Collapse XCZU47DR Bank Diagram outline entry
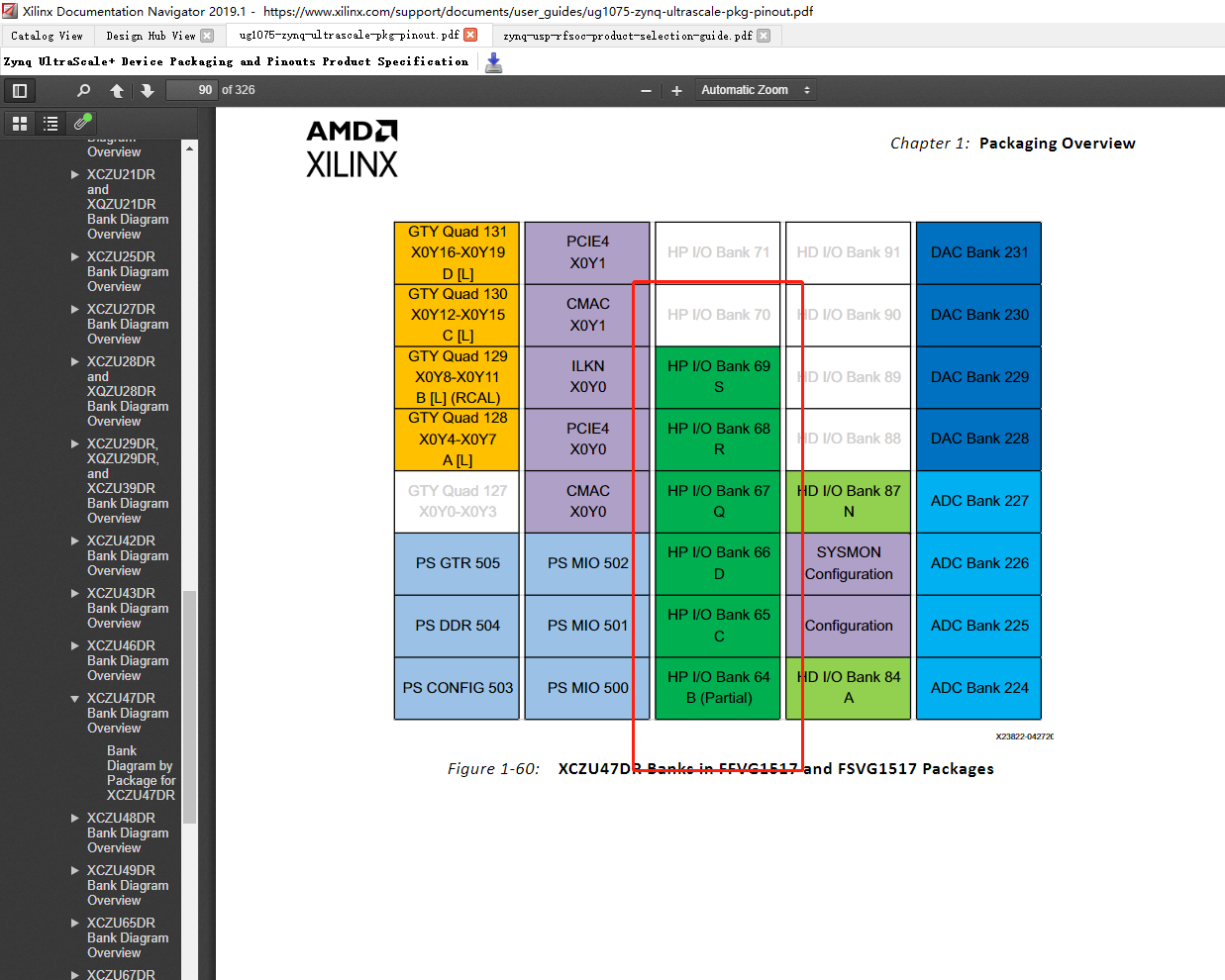 click(74, 698)
